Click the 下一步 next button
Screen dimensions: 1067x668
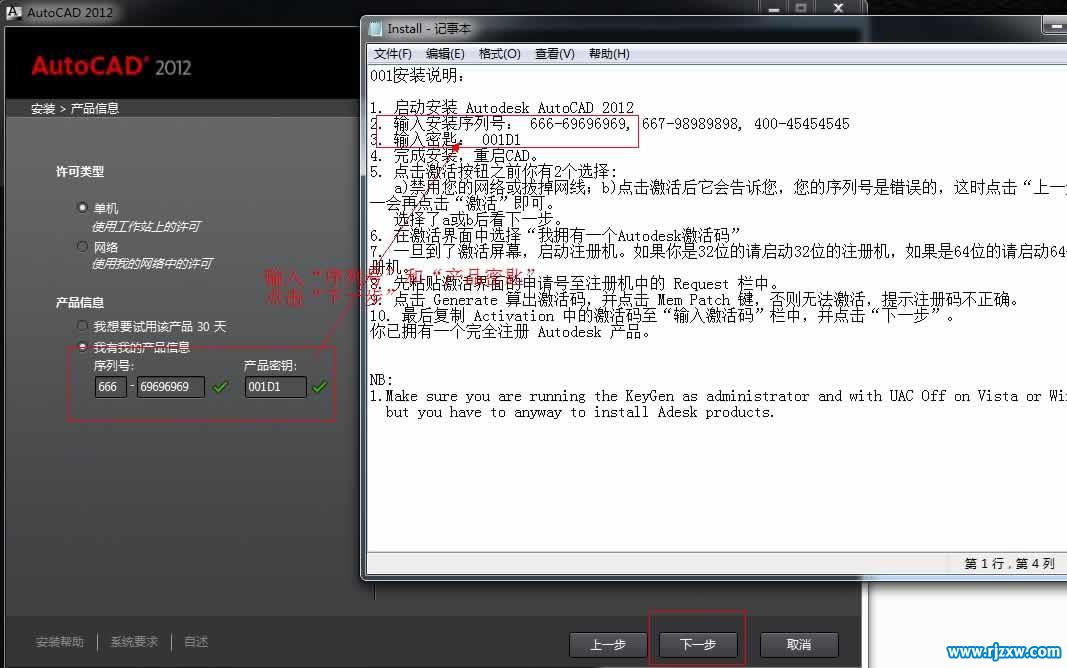[x=697, y=644]
